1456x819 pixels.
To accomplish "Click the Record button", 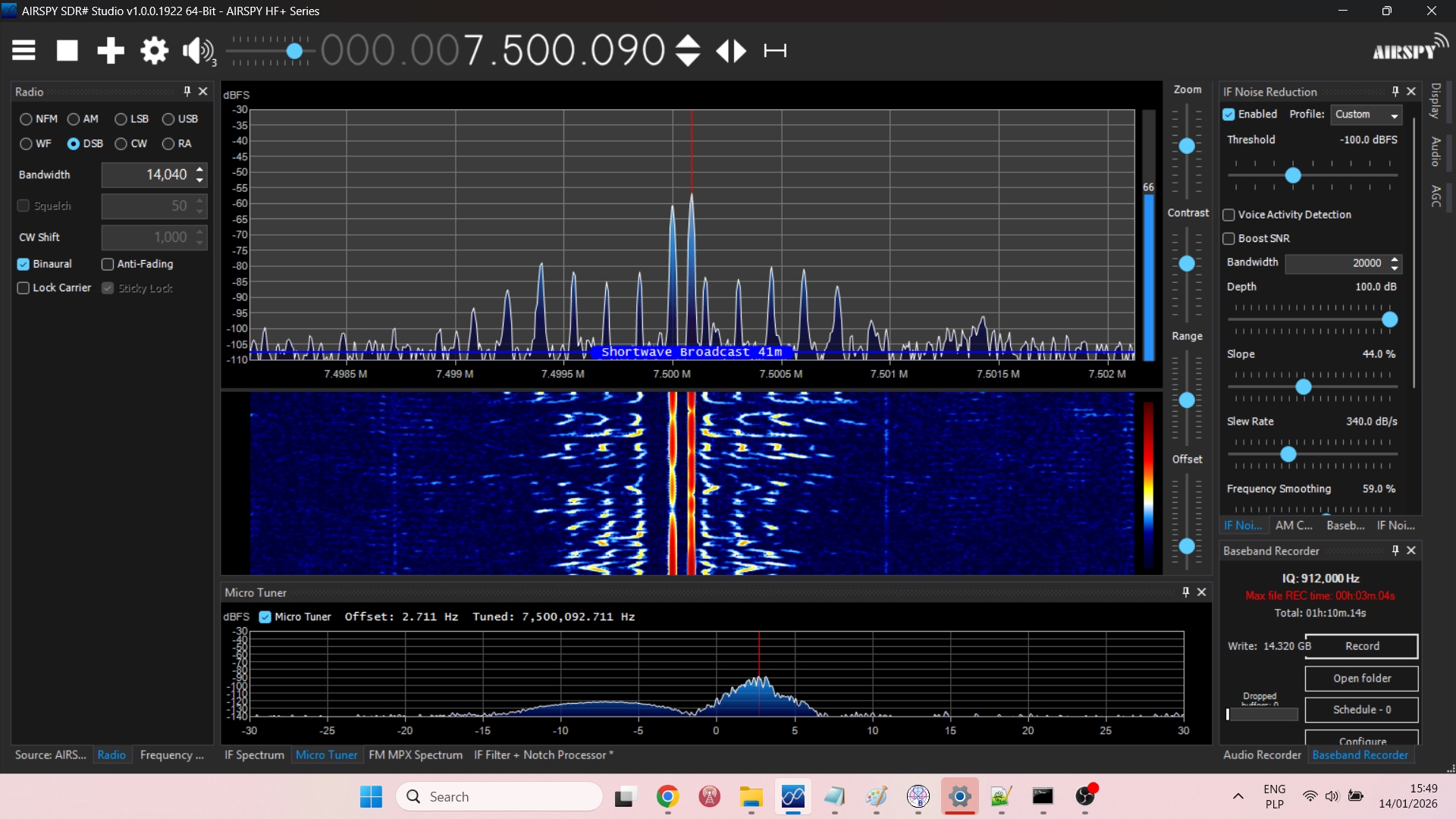I will pyautogui.click(x=1361, y=646).
